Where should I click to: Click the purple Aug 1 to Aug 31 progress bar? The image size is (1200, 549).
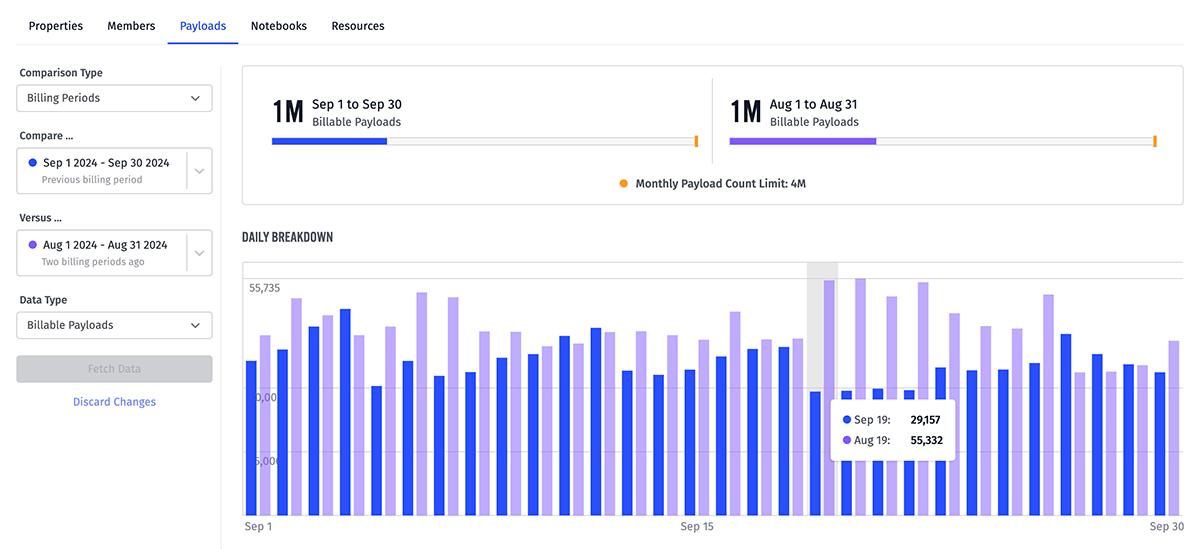(x=803, y=141)
